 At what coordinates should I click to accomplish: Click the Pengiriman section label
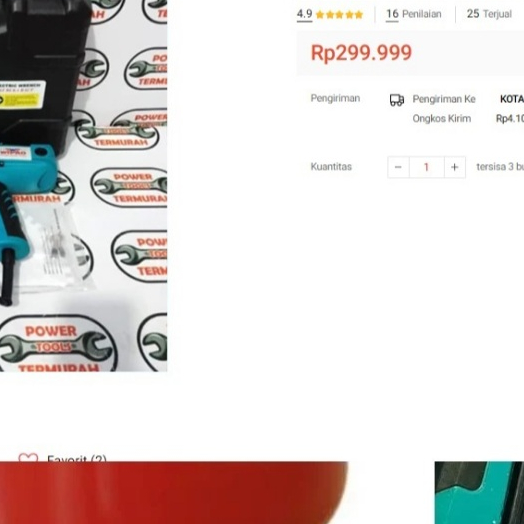(x=335, y=99)
